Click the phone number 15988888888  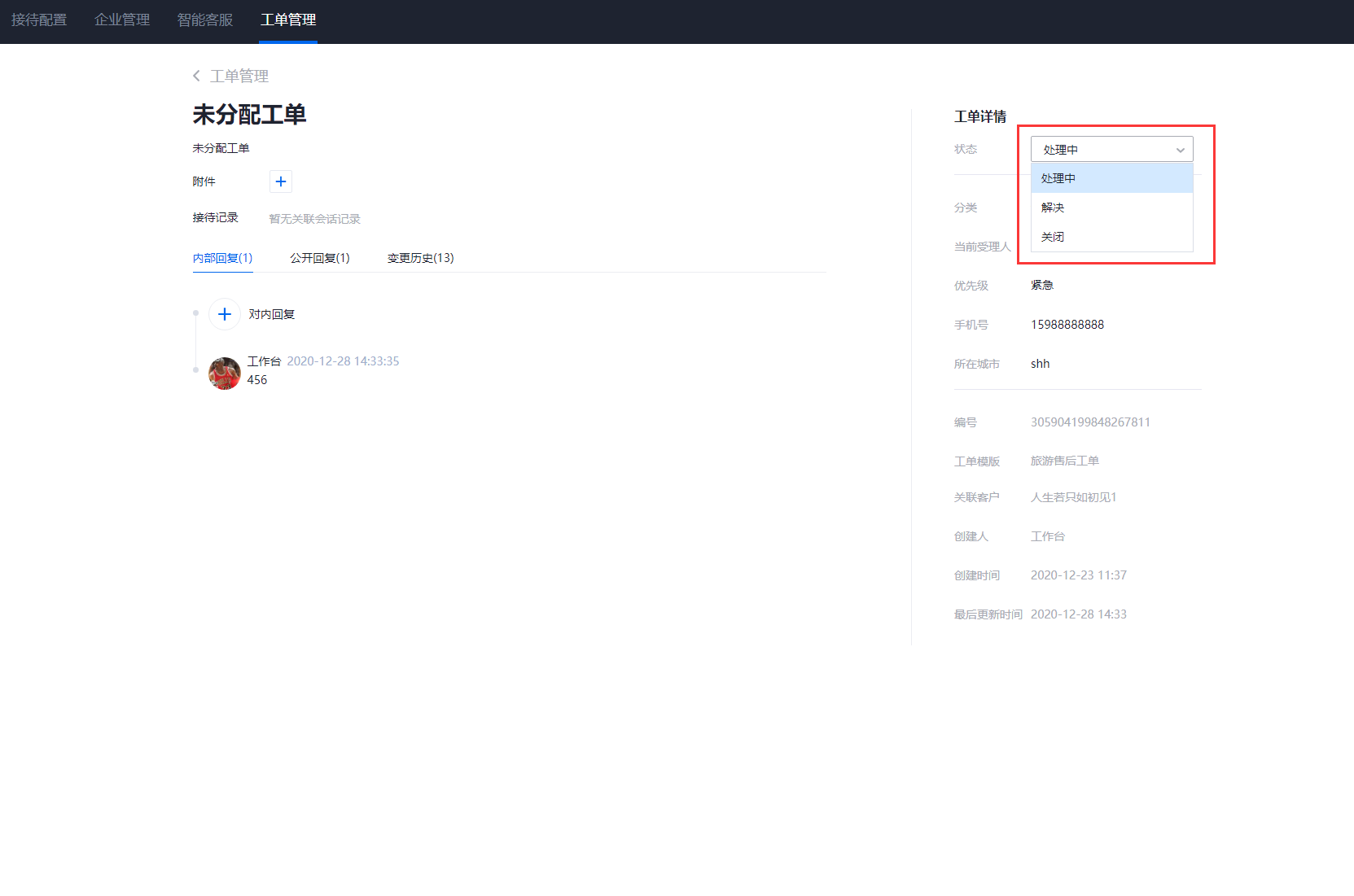pyautogui.click(x=1067, y=325)
